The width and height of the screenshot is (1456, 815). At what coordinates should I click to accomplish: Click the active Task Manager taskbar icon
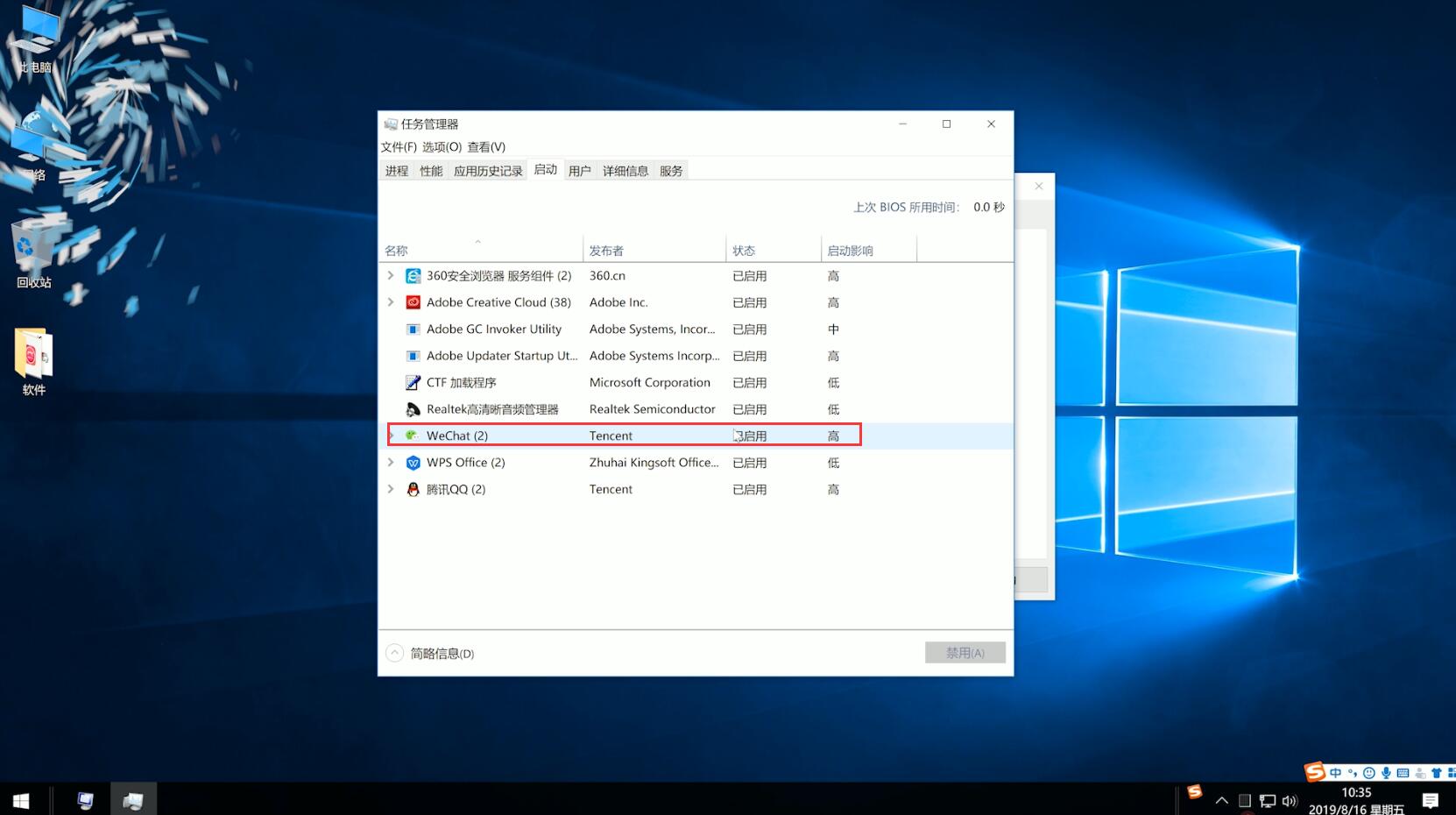click(133, 800)
